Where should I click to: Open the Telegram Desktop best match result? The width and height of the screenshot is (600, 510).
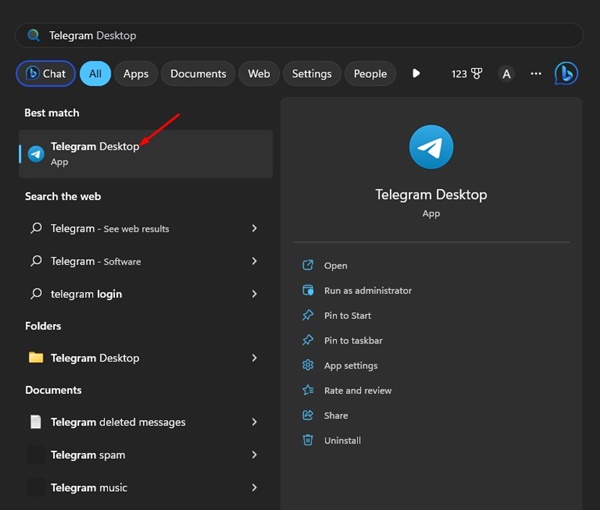pos(146,154)
